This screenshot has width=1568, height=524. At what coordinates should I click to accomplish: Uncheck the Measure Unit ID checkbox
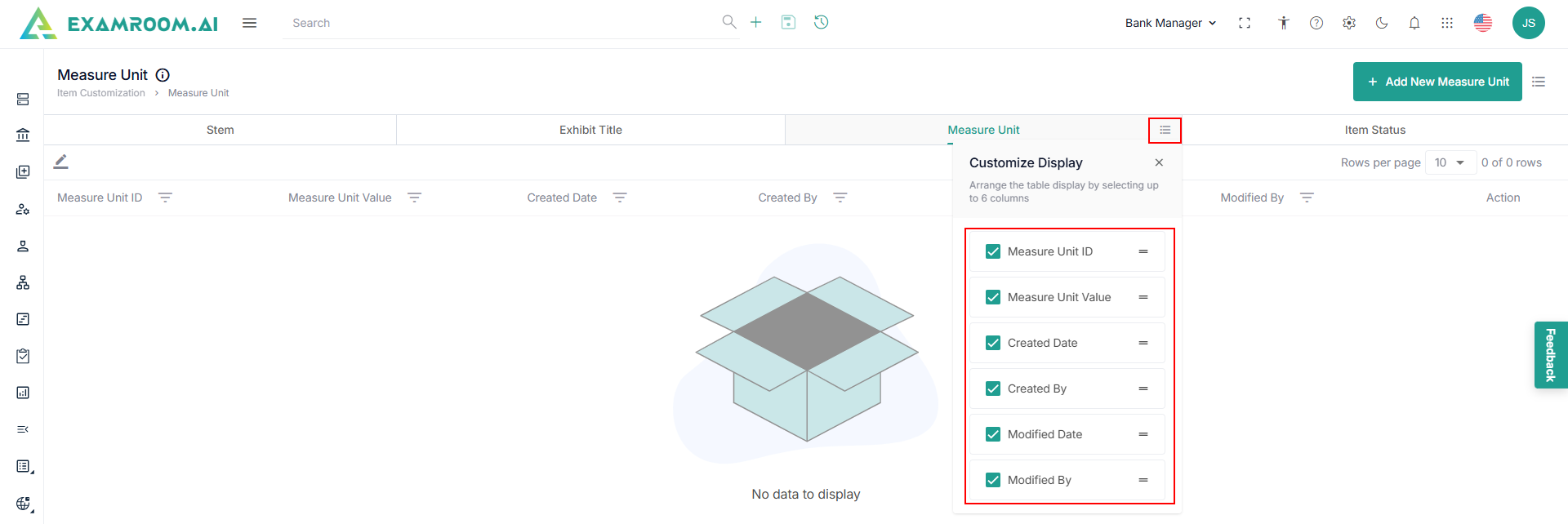[x=993, y=251]
